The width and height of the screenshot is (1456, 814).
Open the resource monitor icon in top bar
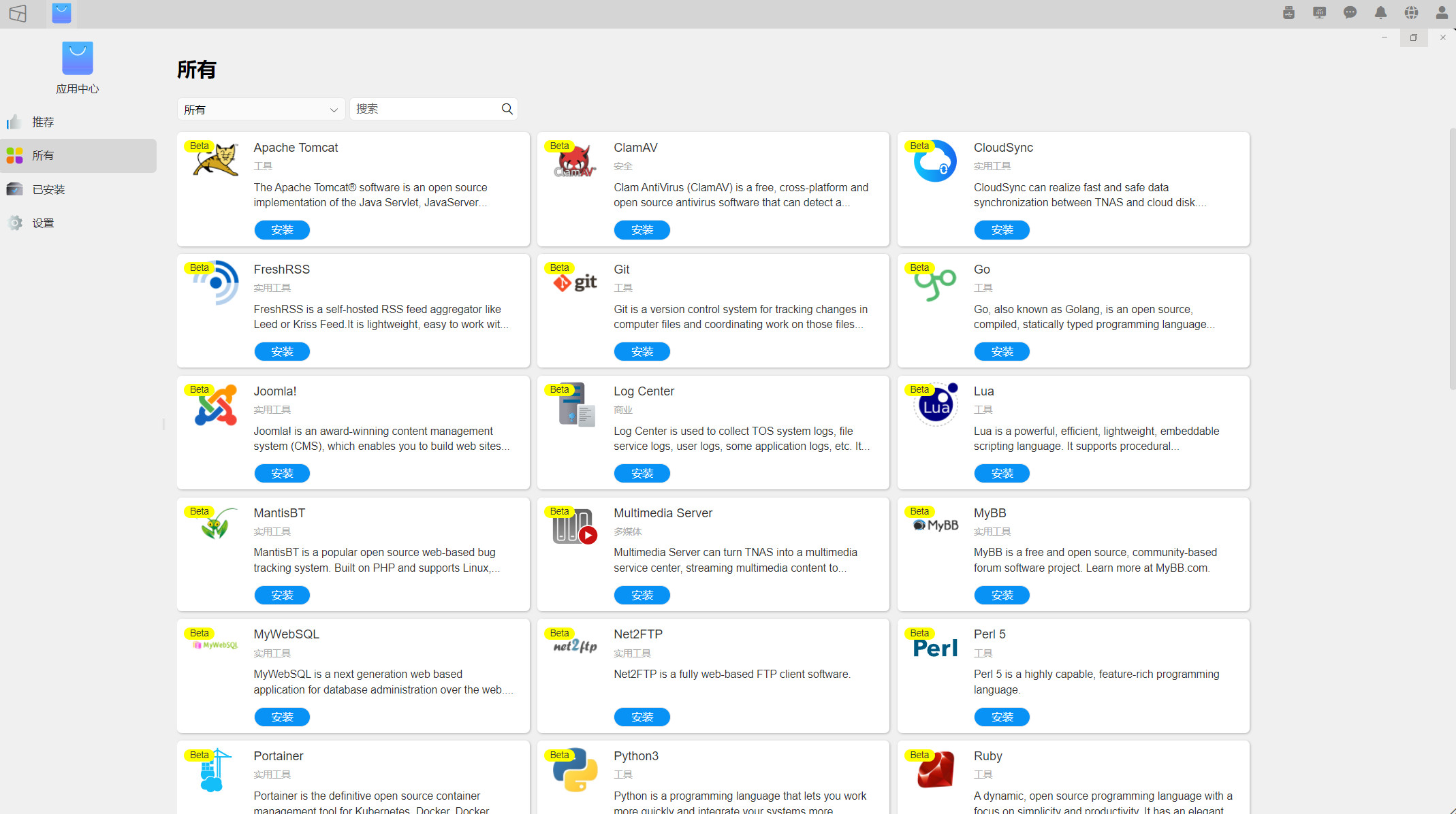pyautogui.click(x=1319, y=12)
